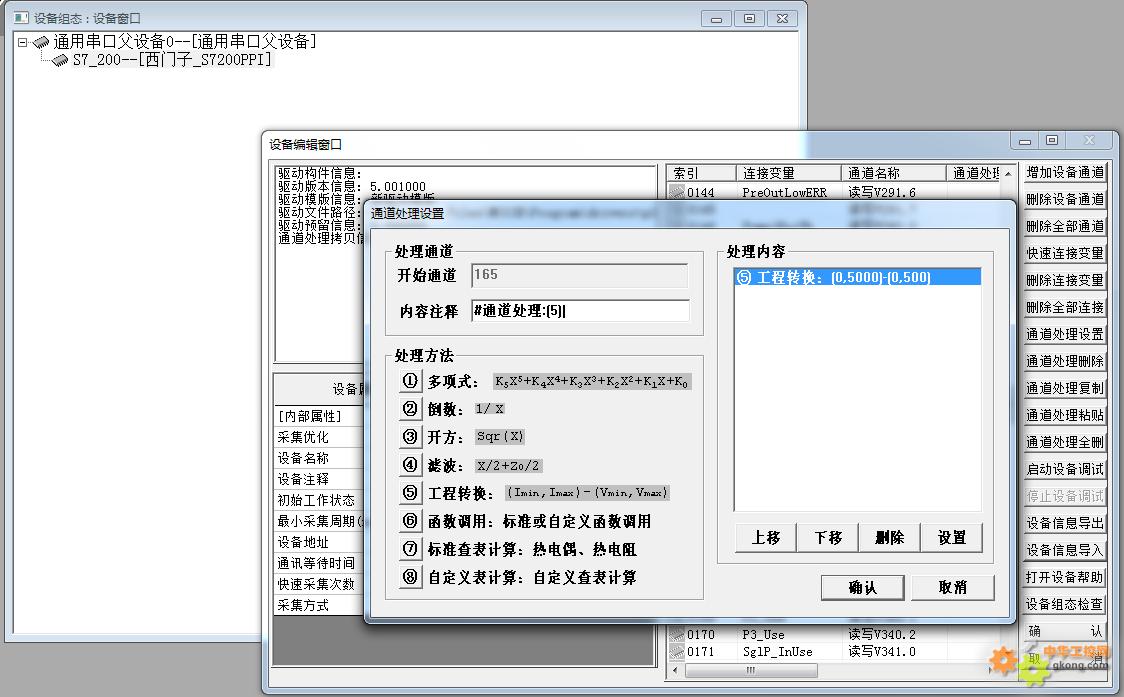Select the S7_200 Siemens device icon
This screenshot has height=697, width=1124.
click(x=60, y=60)
